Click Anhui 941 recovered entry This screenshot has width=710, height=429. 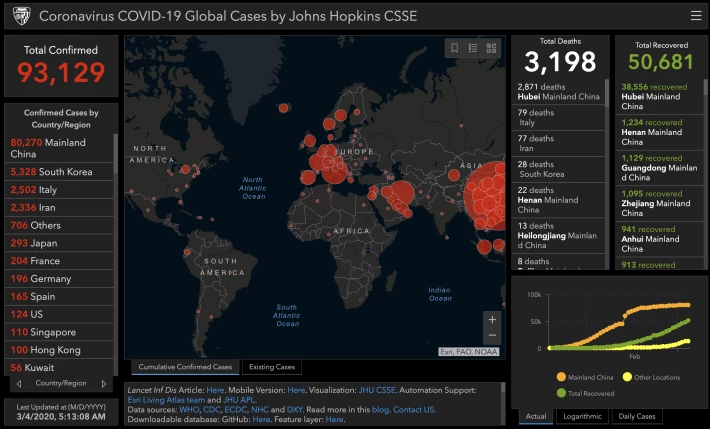(659, 239)
